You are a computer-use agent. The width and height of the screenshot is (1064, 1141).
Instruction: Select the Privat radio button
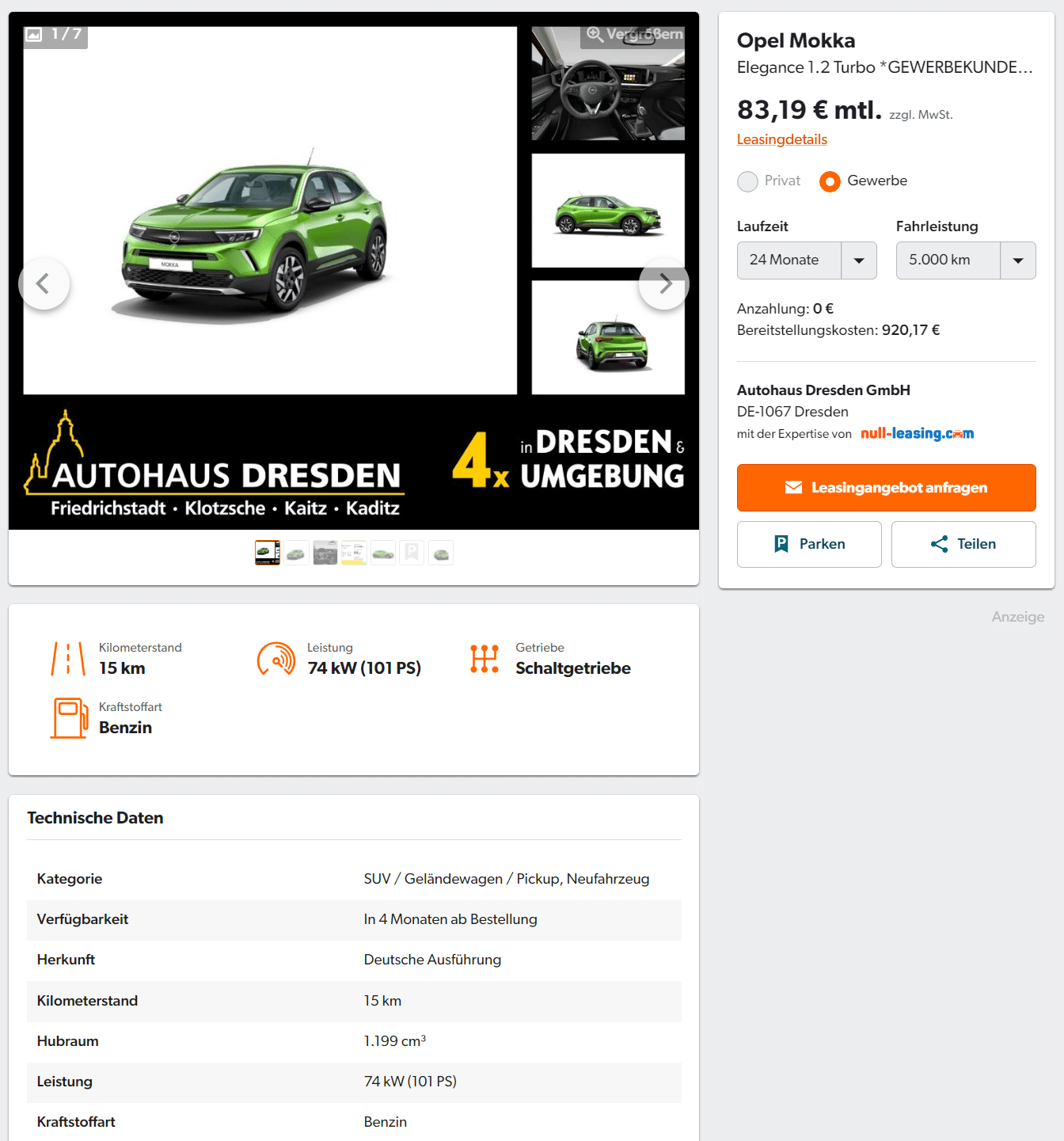pyautogui.click(x=747, y=181)
